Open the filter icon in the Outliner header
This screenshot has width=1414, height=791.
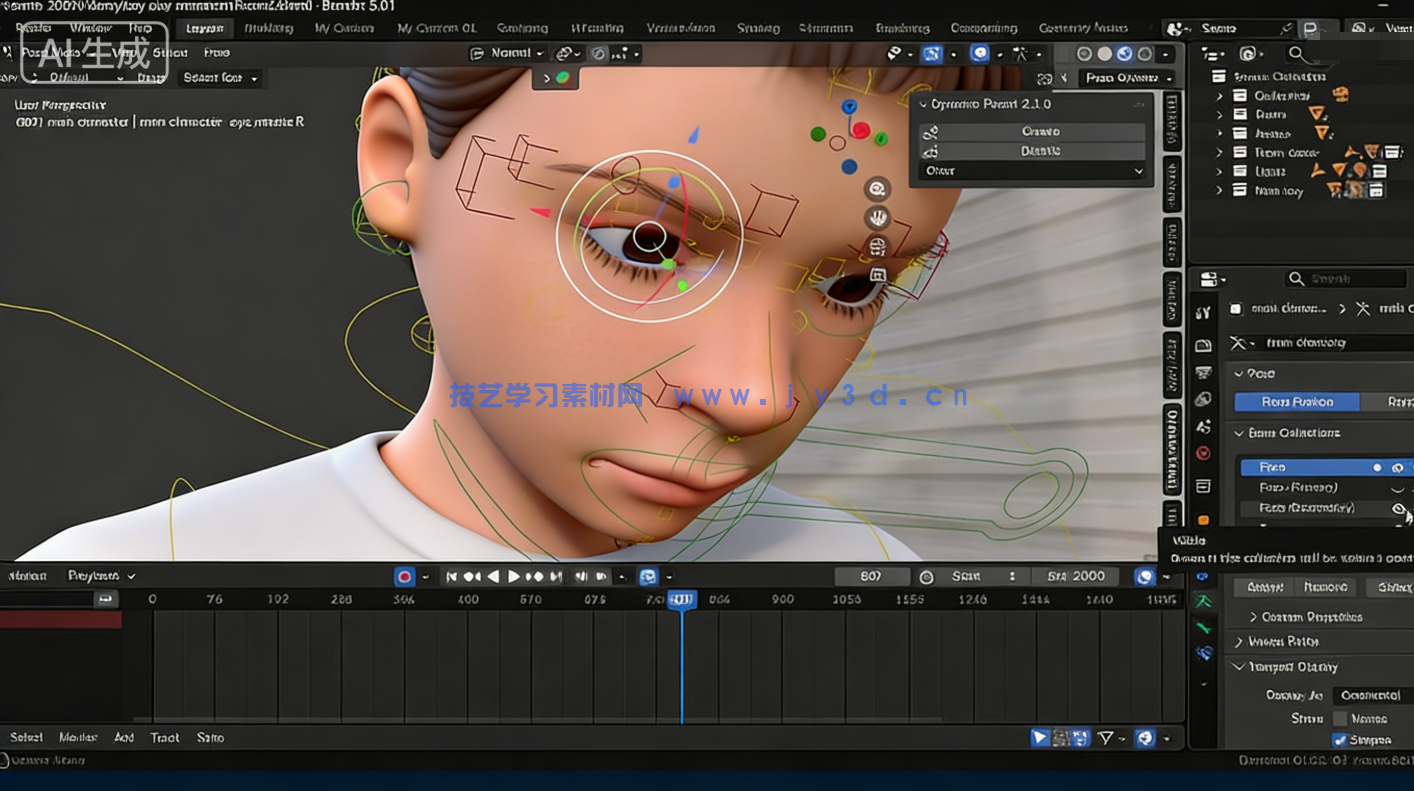pyautogui.click(x=1249, y=55)
